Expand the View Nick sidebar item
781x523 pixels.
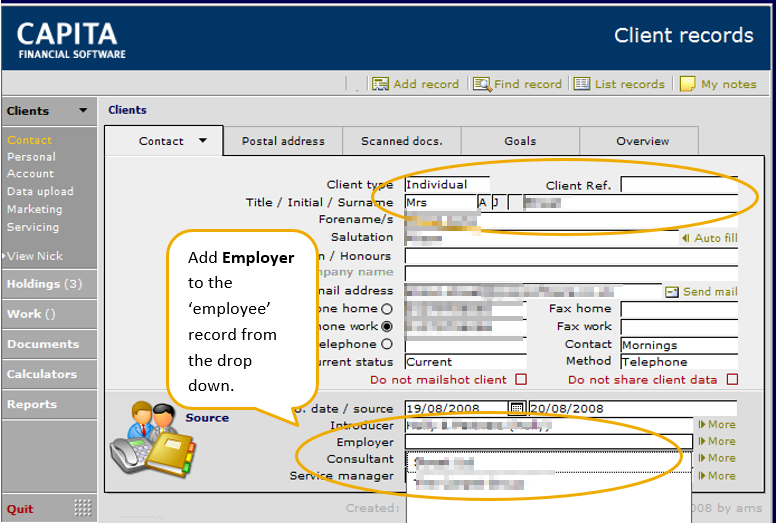33,256
